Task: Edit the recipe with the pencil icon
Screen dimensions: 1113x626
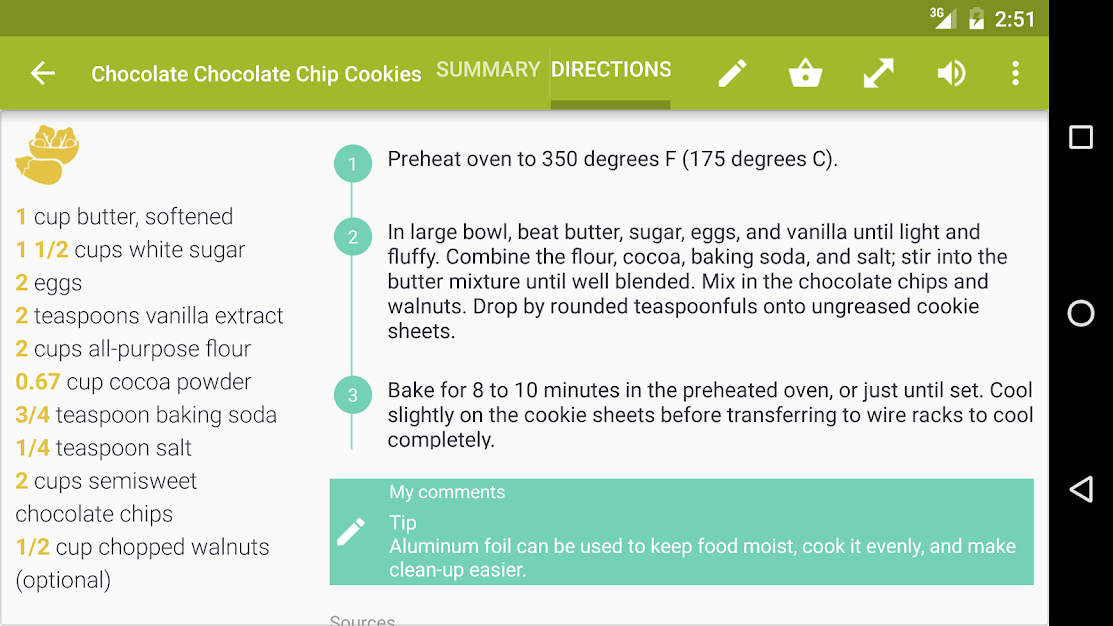Action: 733,73
